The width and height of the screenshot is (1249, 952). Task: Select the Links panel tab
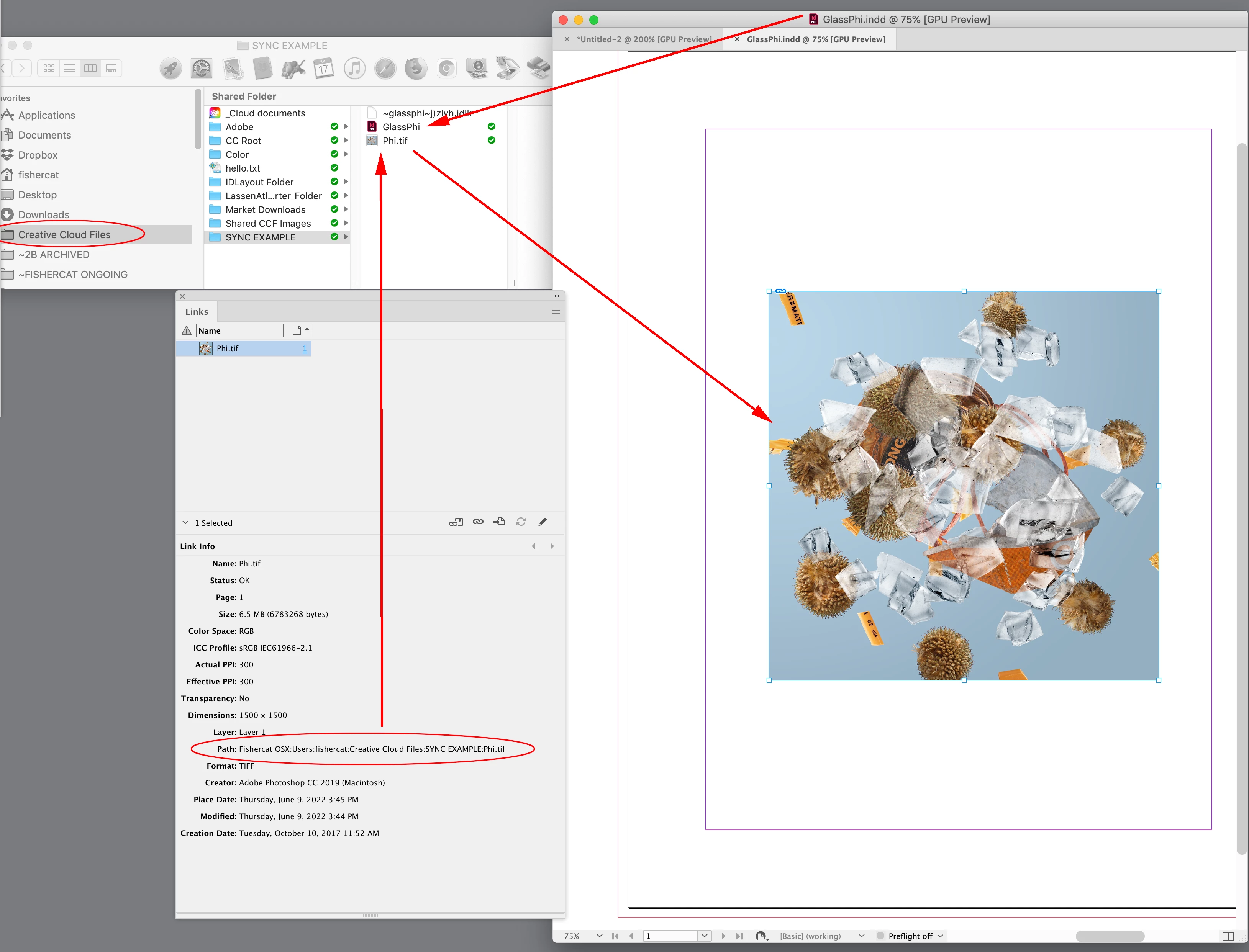click(x=197, y=312)
